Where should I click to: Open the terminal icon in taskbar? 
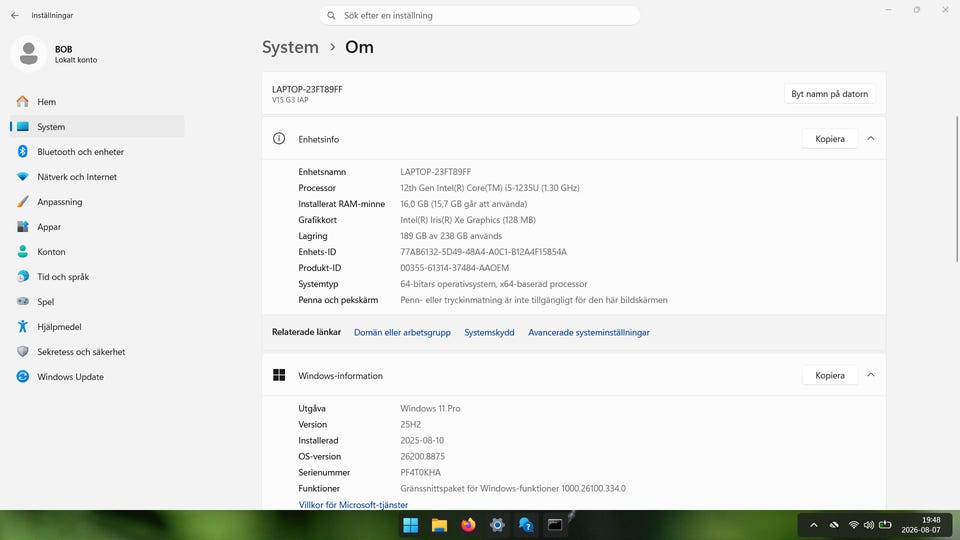point(555,525)
